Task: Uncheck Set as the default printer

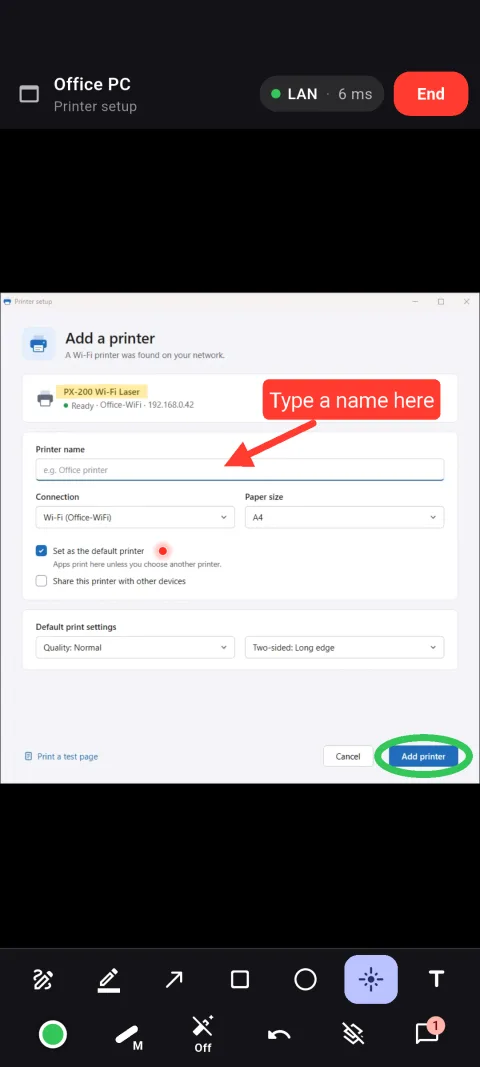Action: [42, 551]
